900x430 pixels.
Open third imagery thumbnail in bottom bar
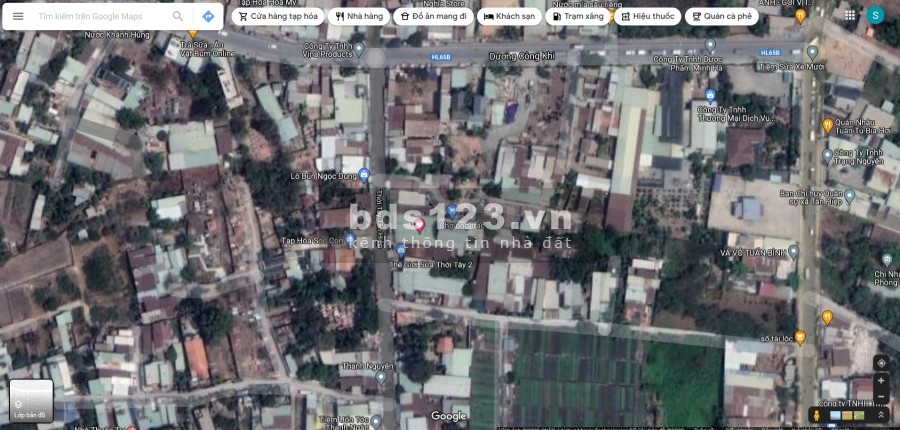(859, 415)
